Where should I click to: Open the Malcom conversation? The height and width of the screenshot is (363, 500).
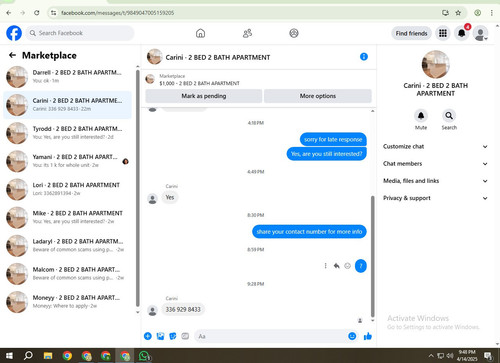(x=68, y=274)
